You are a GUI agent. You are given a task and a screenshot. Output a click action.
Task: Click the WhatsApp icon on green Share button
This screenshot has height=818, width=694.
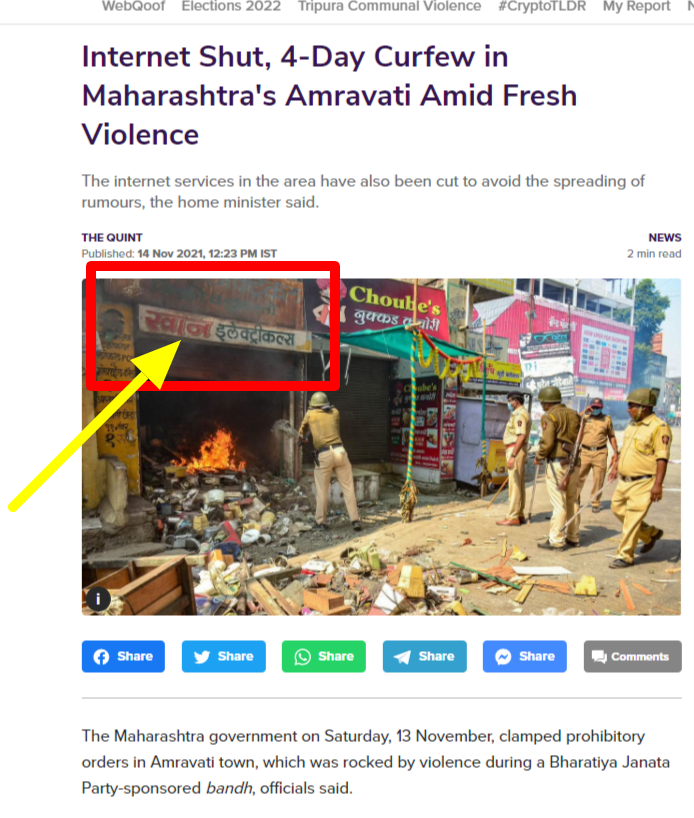303,657
